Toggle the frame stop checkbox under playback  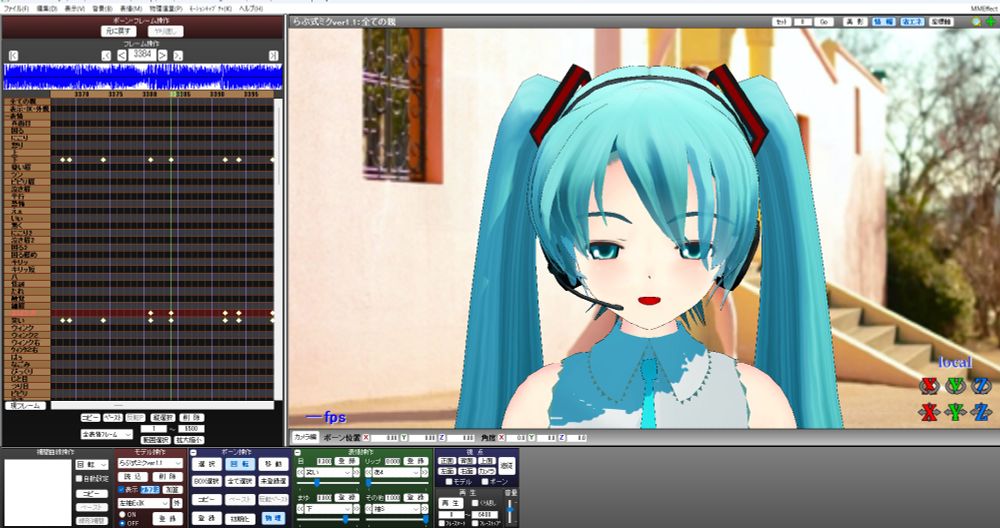475,523
